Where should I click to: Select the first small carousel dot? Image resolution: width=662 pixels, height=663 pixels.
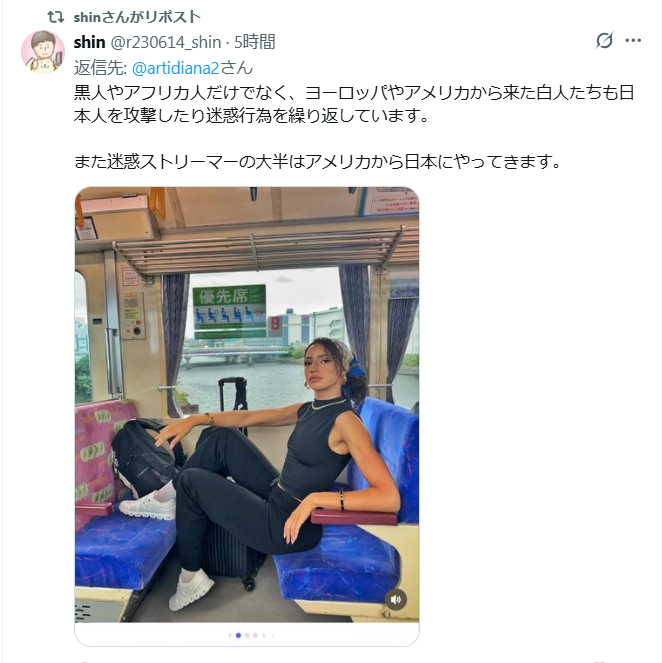[230, 636]
